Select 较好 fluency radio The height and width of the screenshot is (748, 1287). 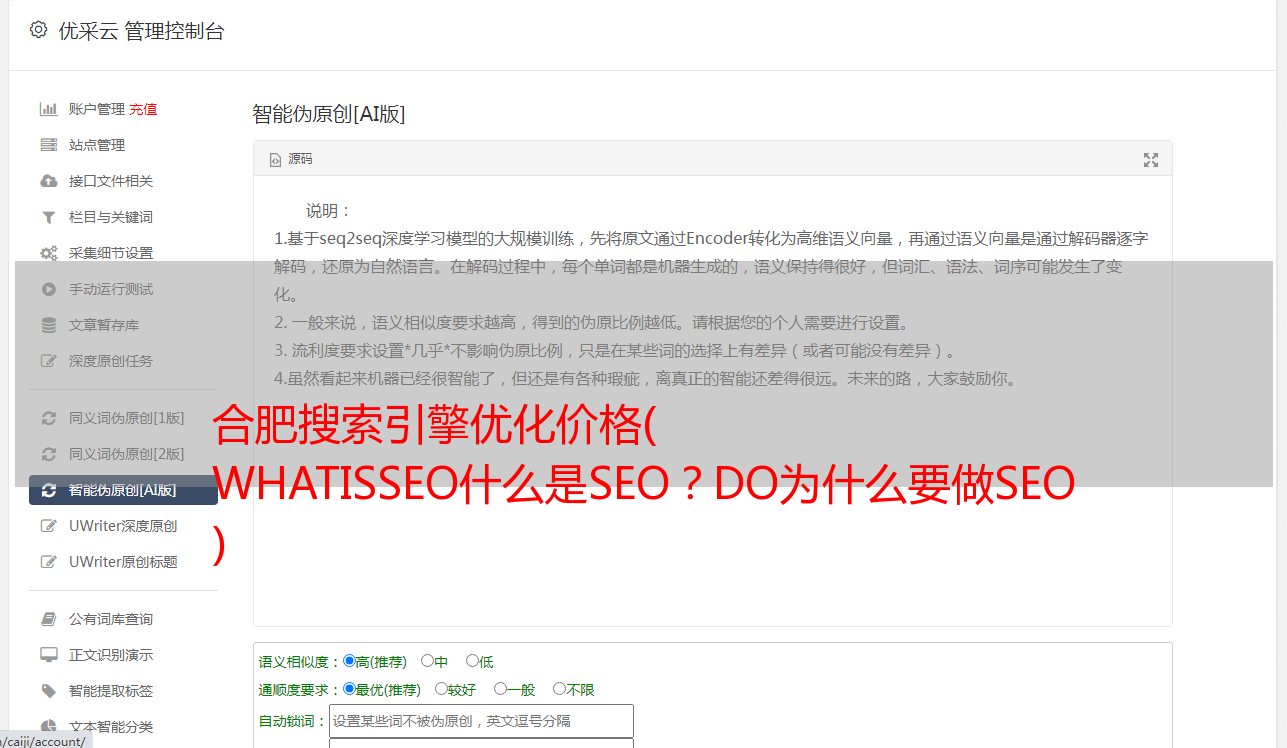pos(441,689)
